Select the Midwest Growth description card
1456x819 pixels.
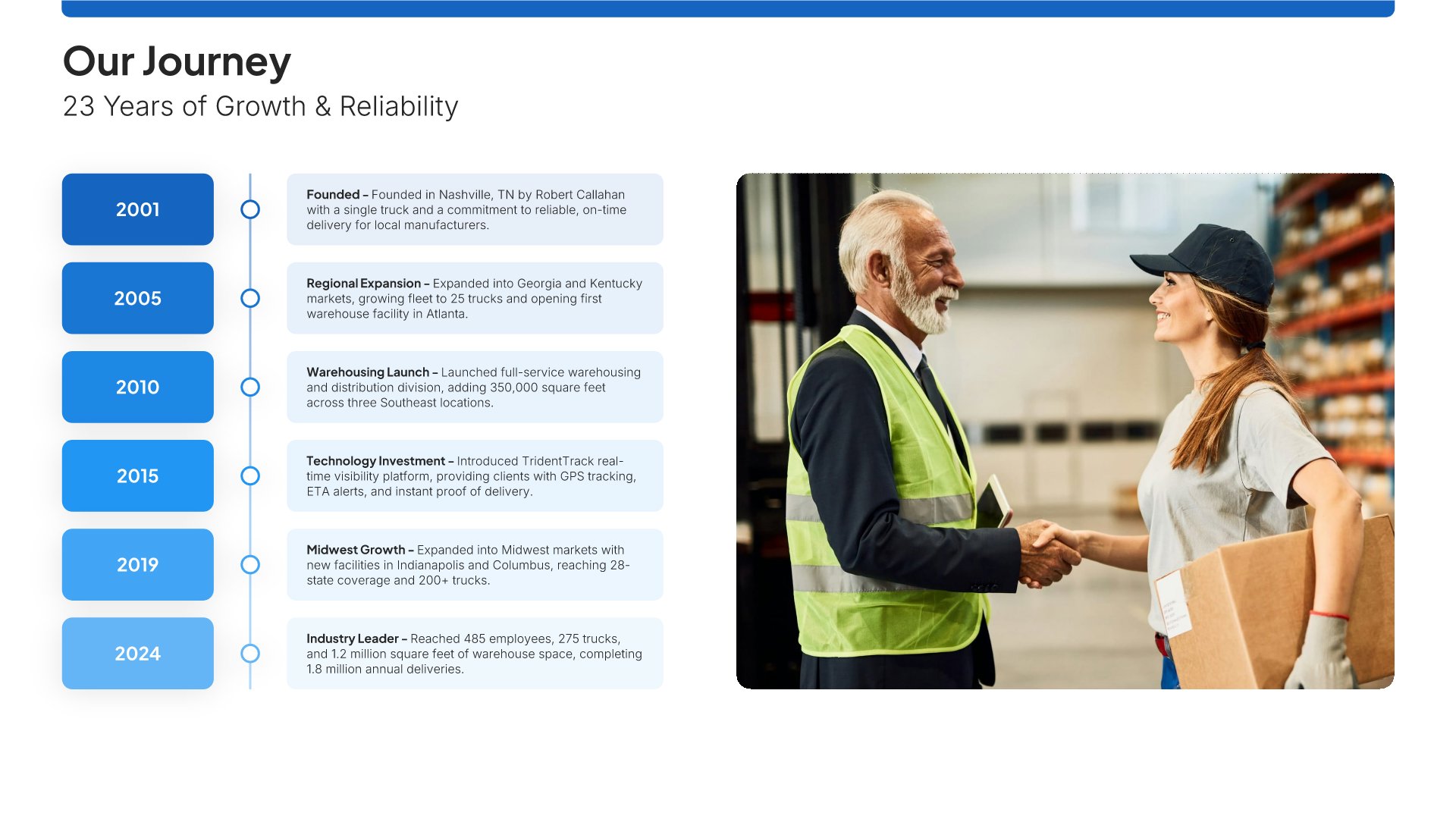pyautogui.click(x=475, y=564)
